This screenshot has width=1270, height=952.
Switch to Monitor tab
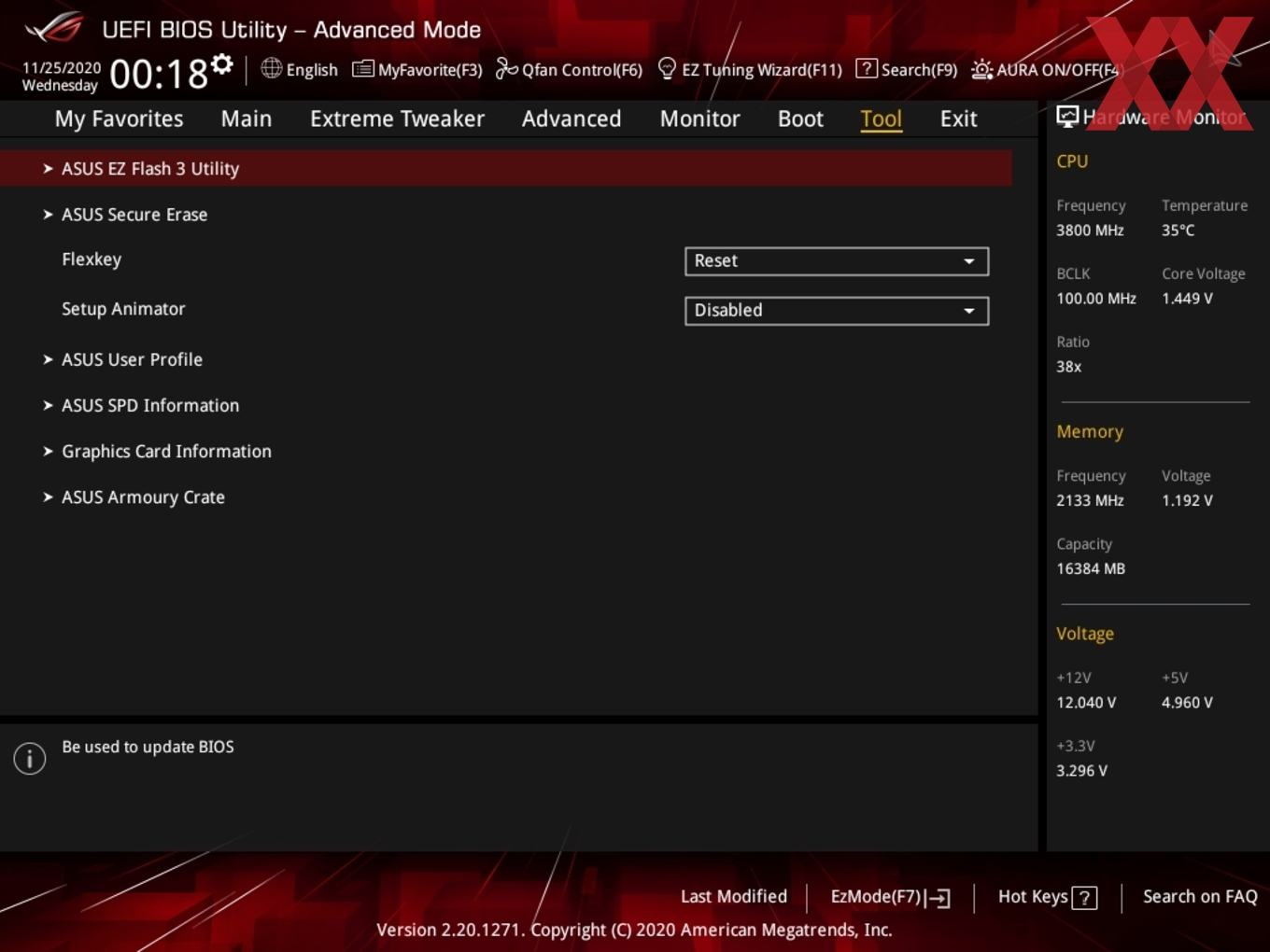pyautogui.click(x=699, y=119)
